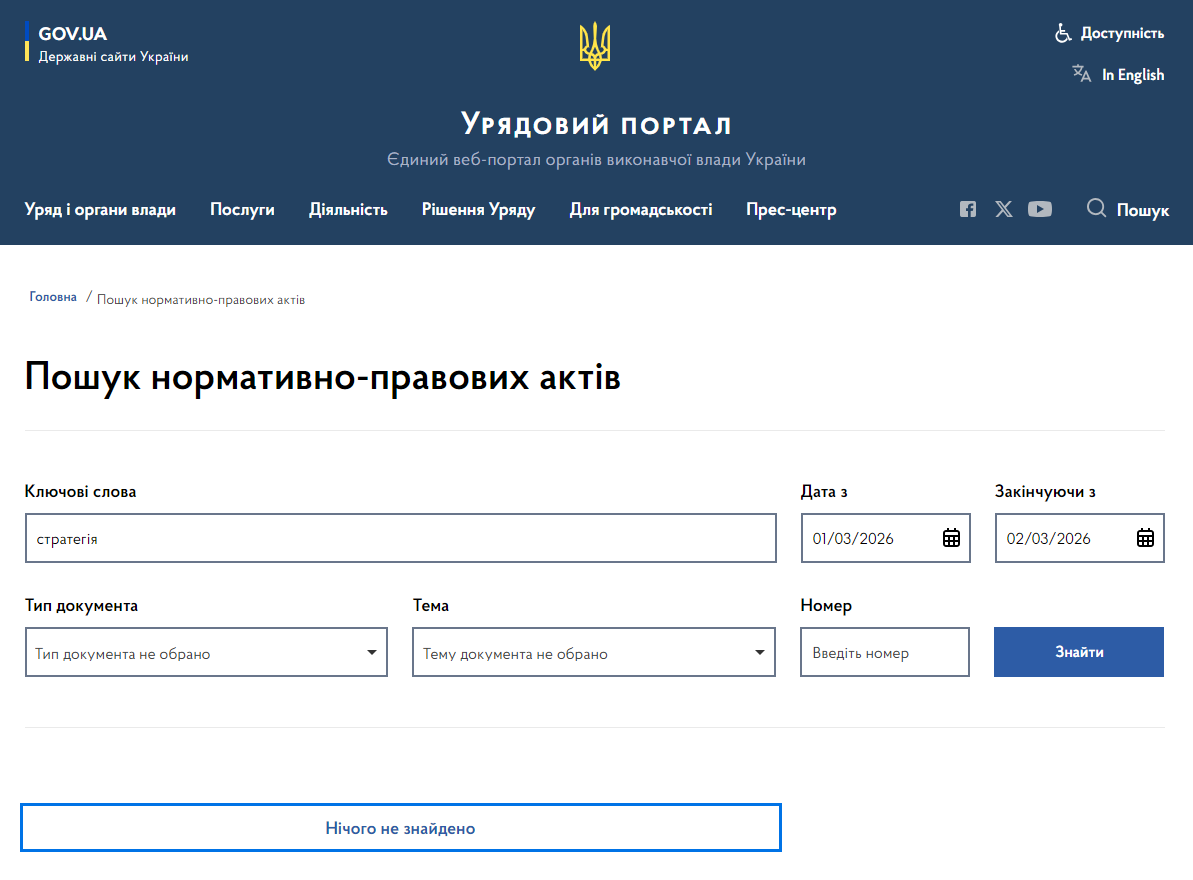Open the Facebook page icon

967,209
